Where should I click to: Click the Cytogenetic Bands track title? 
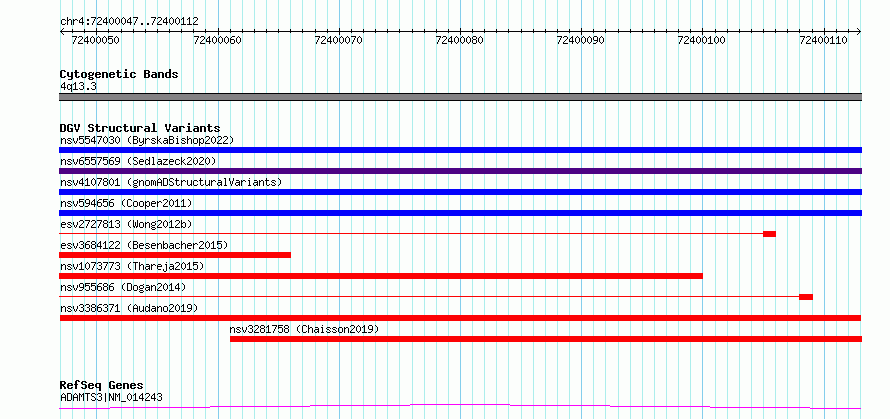point(119,74)
